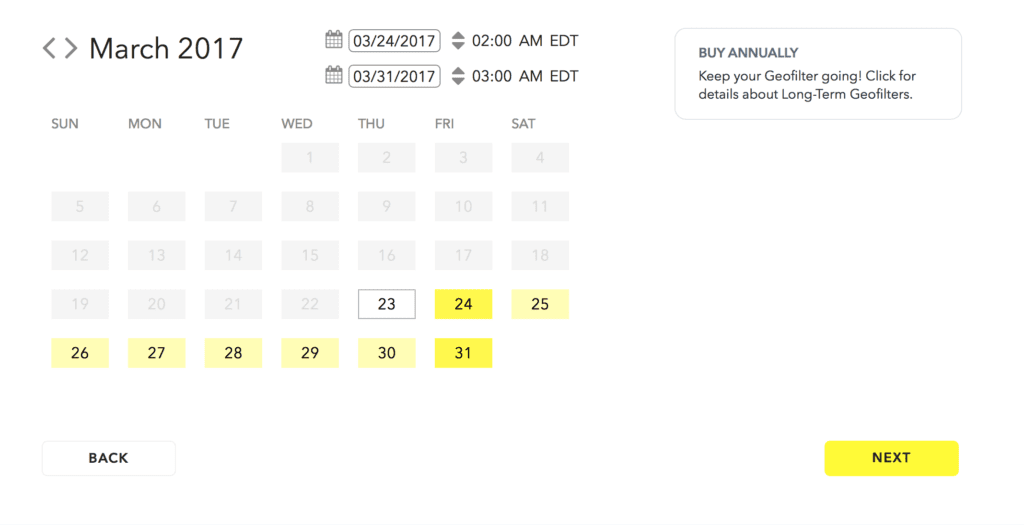Click the Back button

point(108,458)
